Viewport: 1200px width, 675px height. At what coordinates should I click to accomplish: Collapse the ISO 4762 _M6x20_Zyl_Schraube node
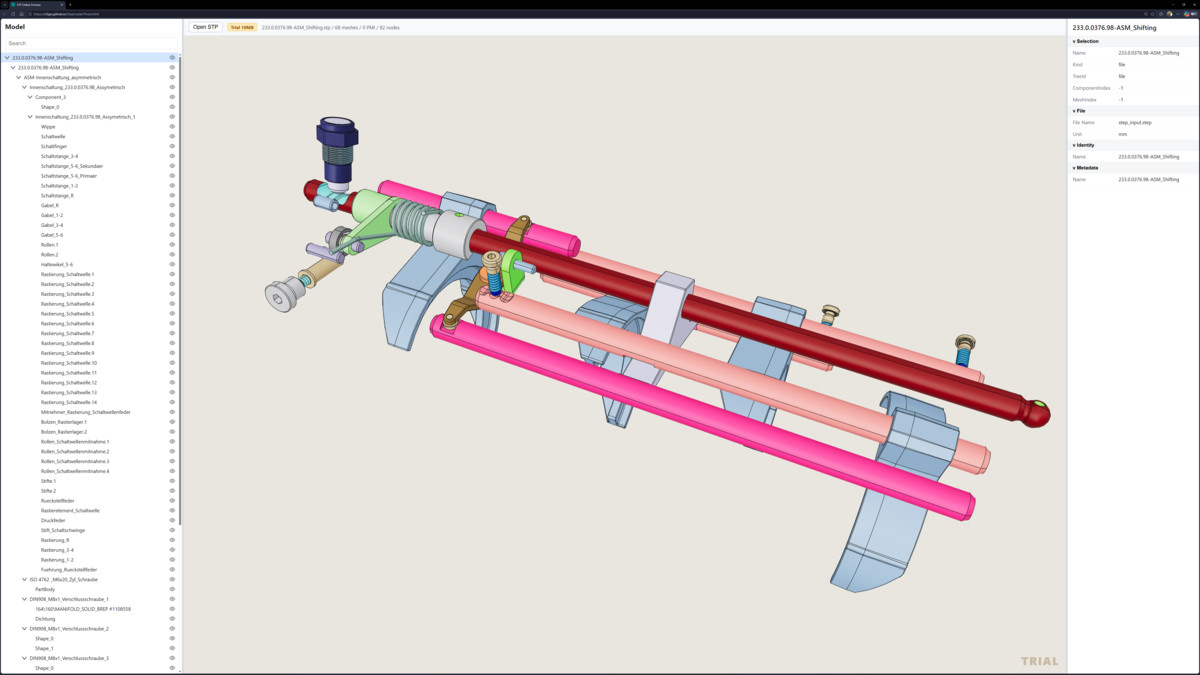click(25, 579)
